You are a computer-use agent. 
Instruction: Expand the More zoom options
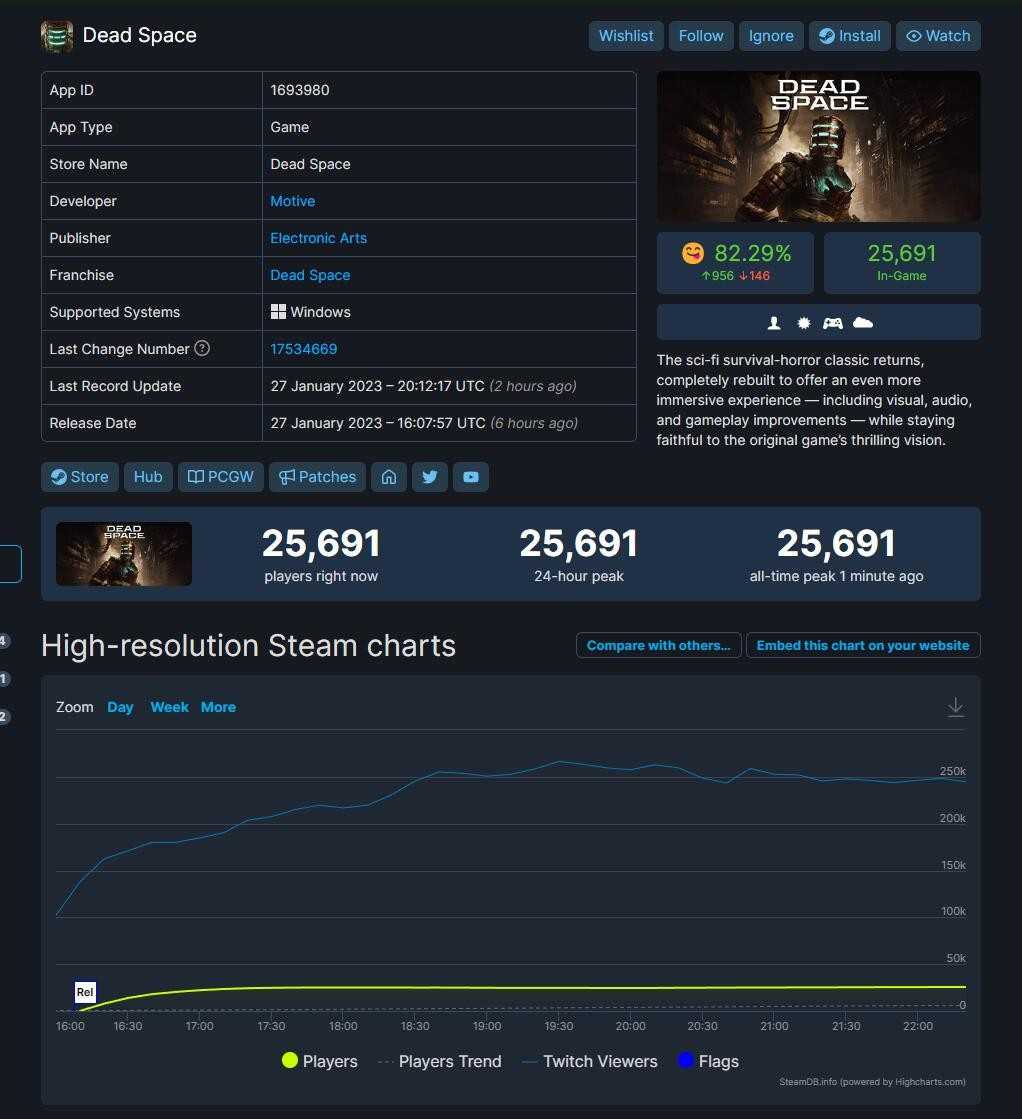pos(218,707)
